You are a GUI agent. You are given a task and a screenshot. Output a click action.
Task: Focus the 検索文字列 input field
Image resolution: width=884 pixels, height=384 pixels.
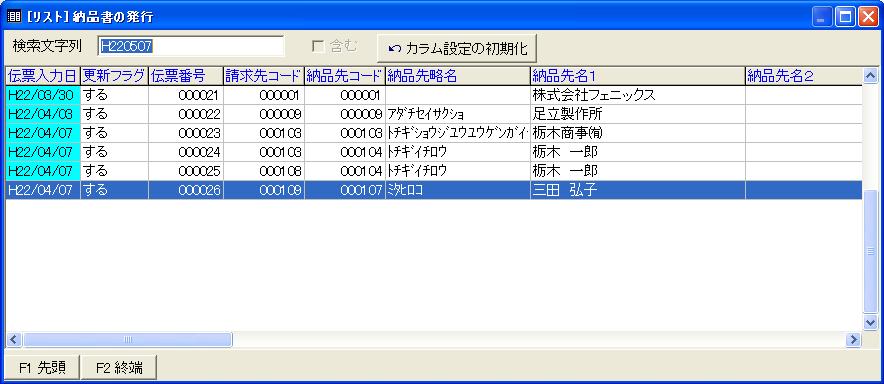point(191,46)
